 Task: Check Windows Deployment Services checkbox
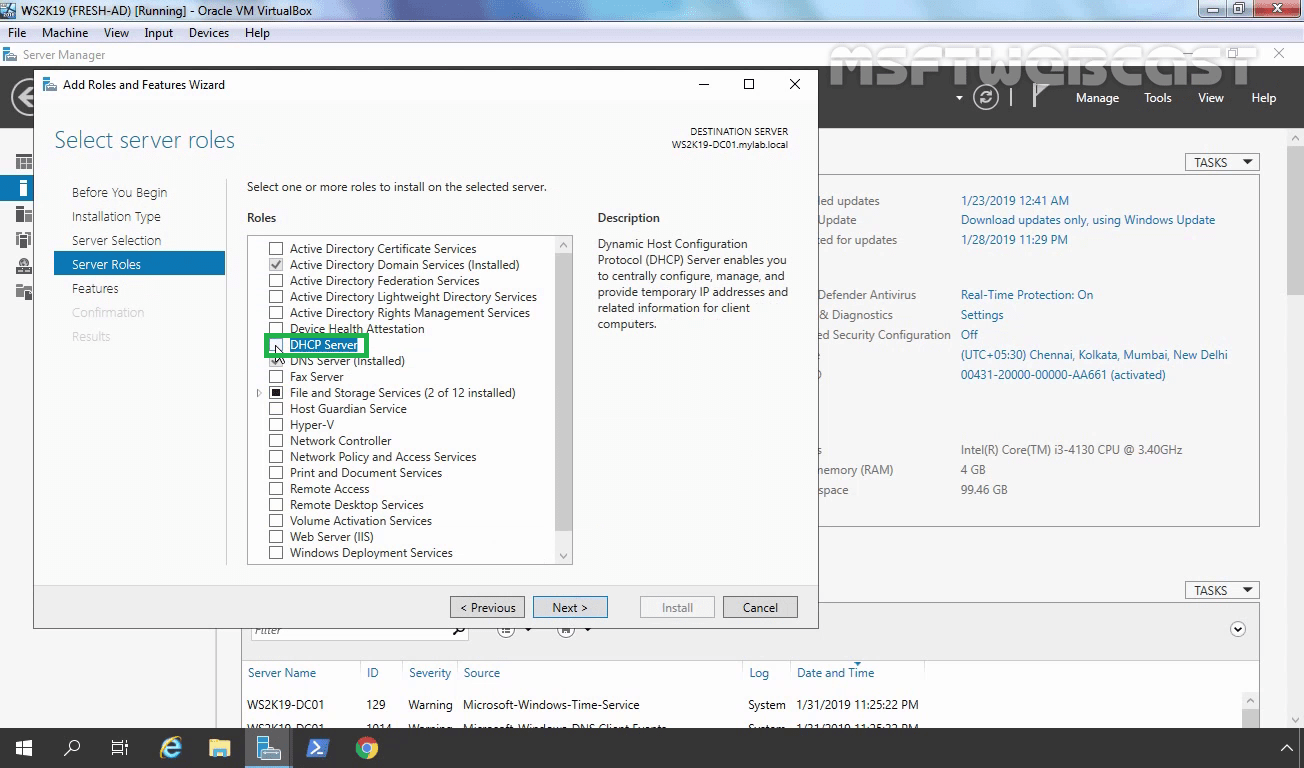(x=276, y=553)
